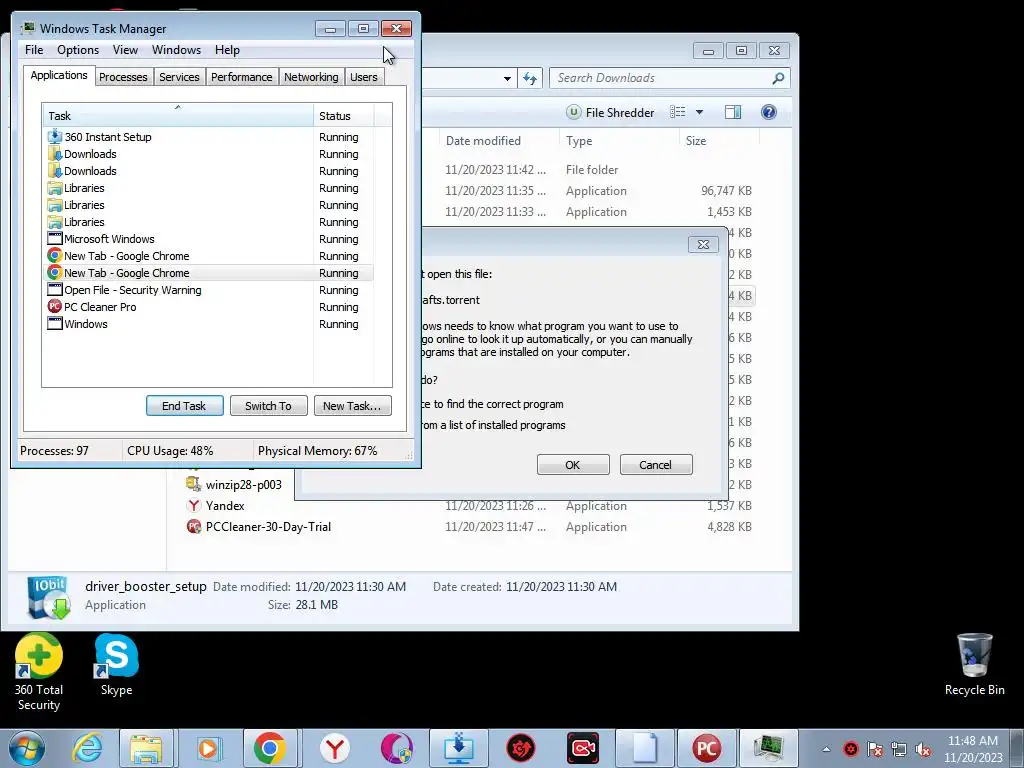Image resolution: width=1024 pixels, height=768 pixels.
Task: Show hidden system tray icons
Action: pyautogui.click(x=826, y=749)
